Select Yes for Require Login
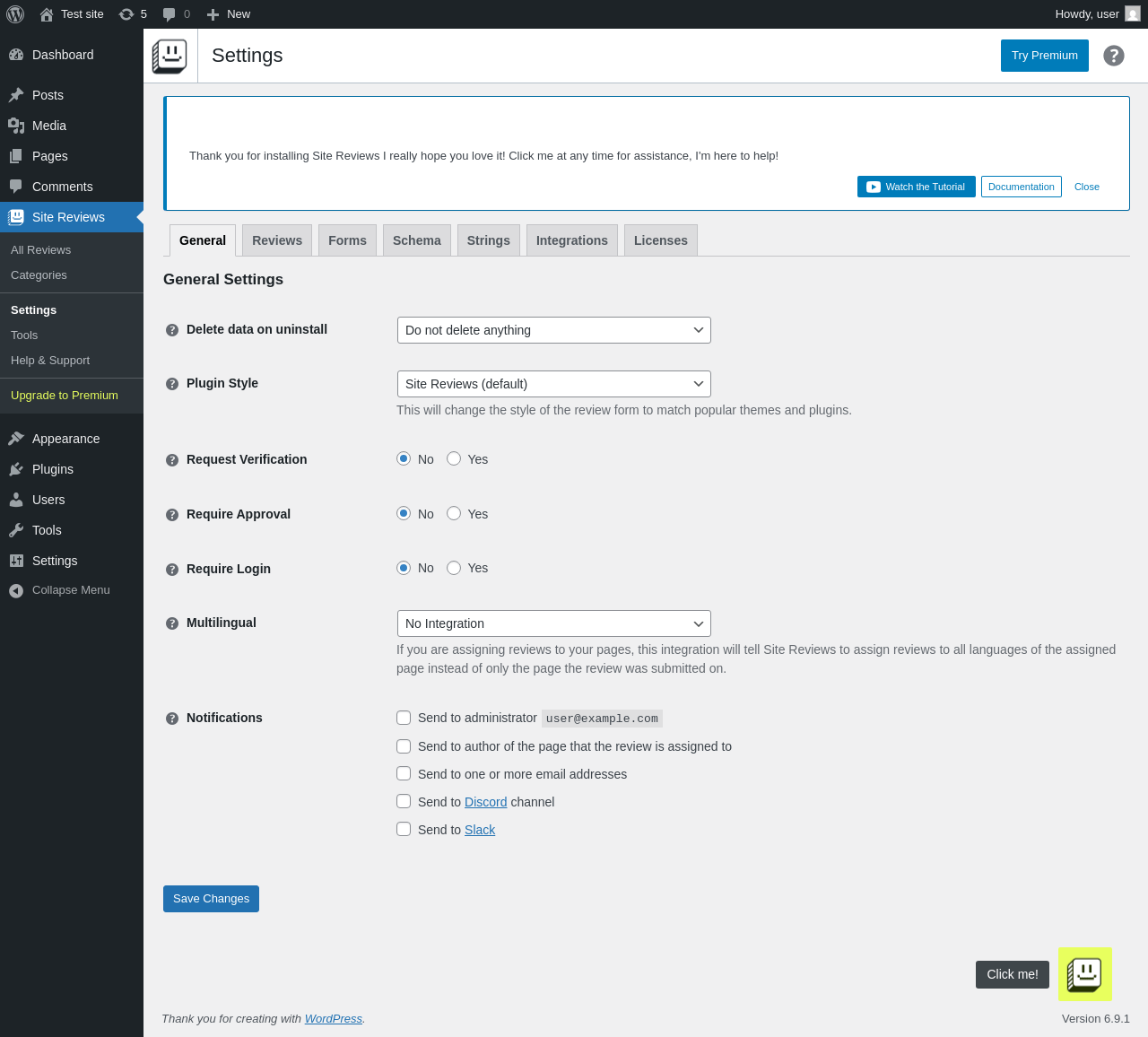1148x1037 pixels. click(x=454, y=568)
